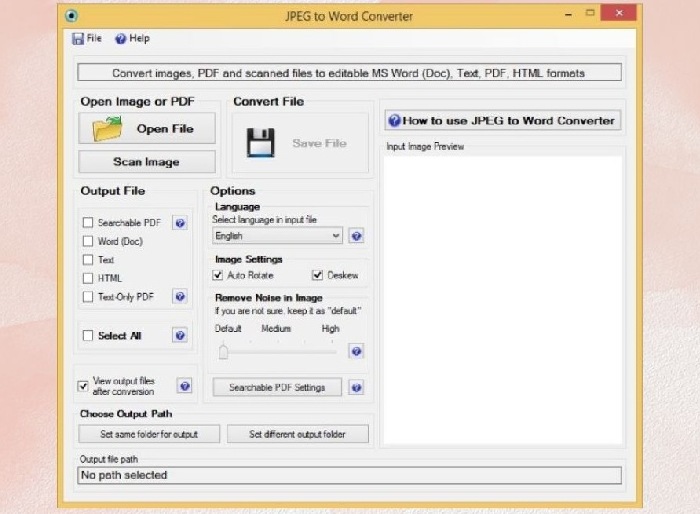The image size is (700, 514).
Task: Disable Auto Rotate image setting
Action: 217,275
